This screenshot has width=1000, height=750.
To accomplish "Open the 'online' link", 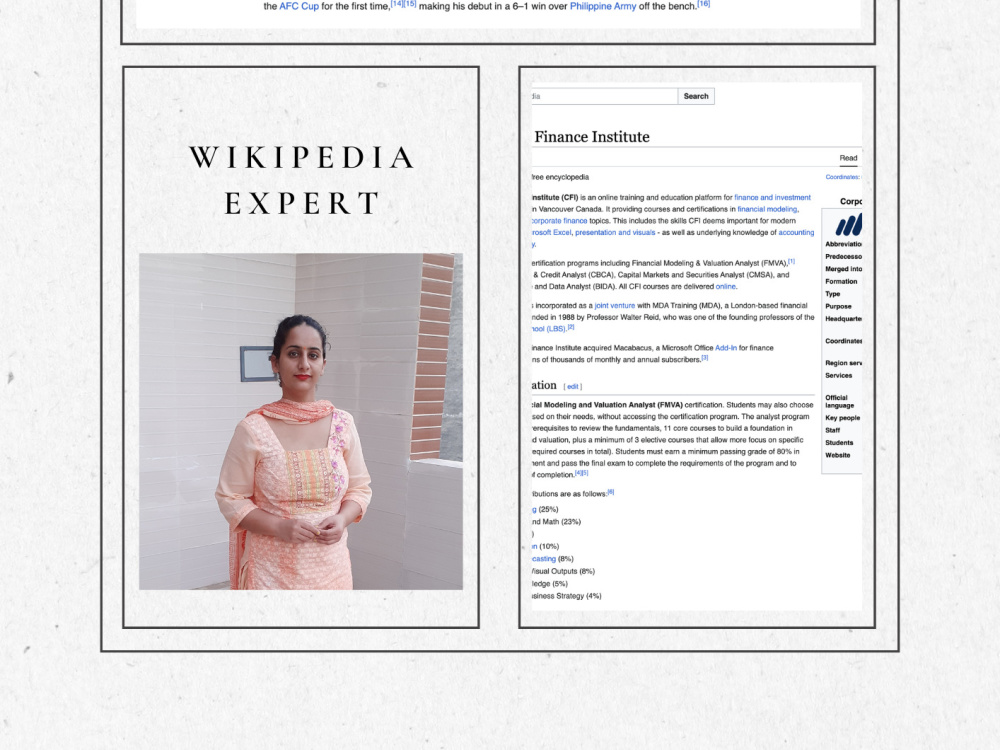I will [726, 287].
